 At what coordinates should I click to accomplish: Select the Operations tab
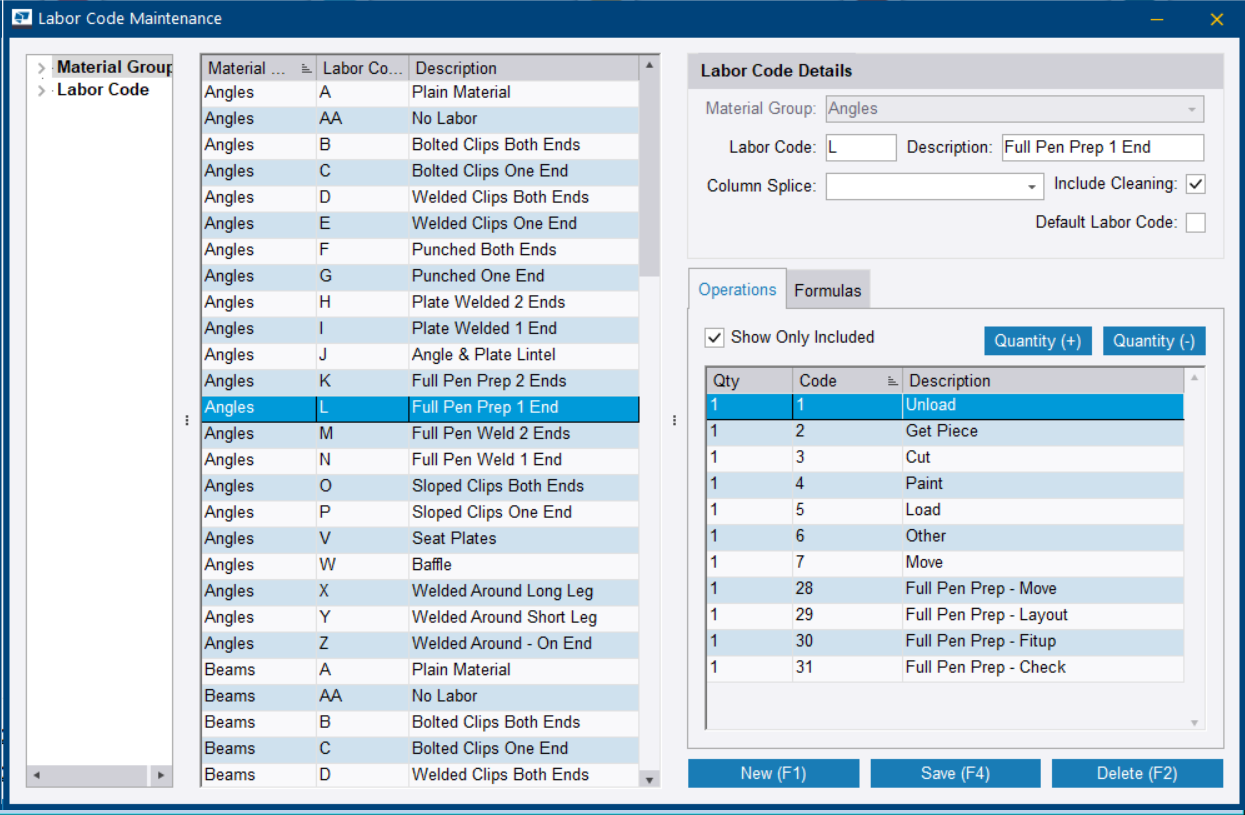(737, 290)
